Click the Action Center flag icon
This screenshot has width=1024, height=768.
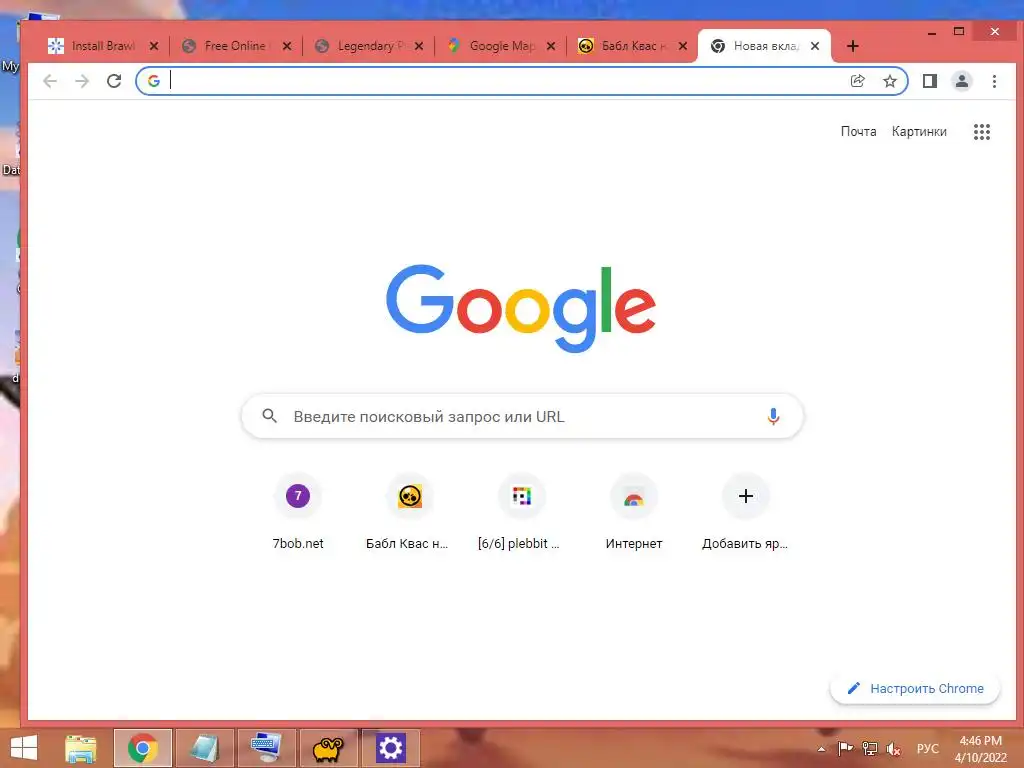[845, 748]
